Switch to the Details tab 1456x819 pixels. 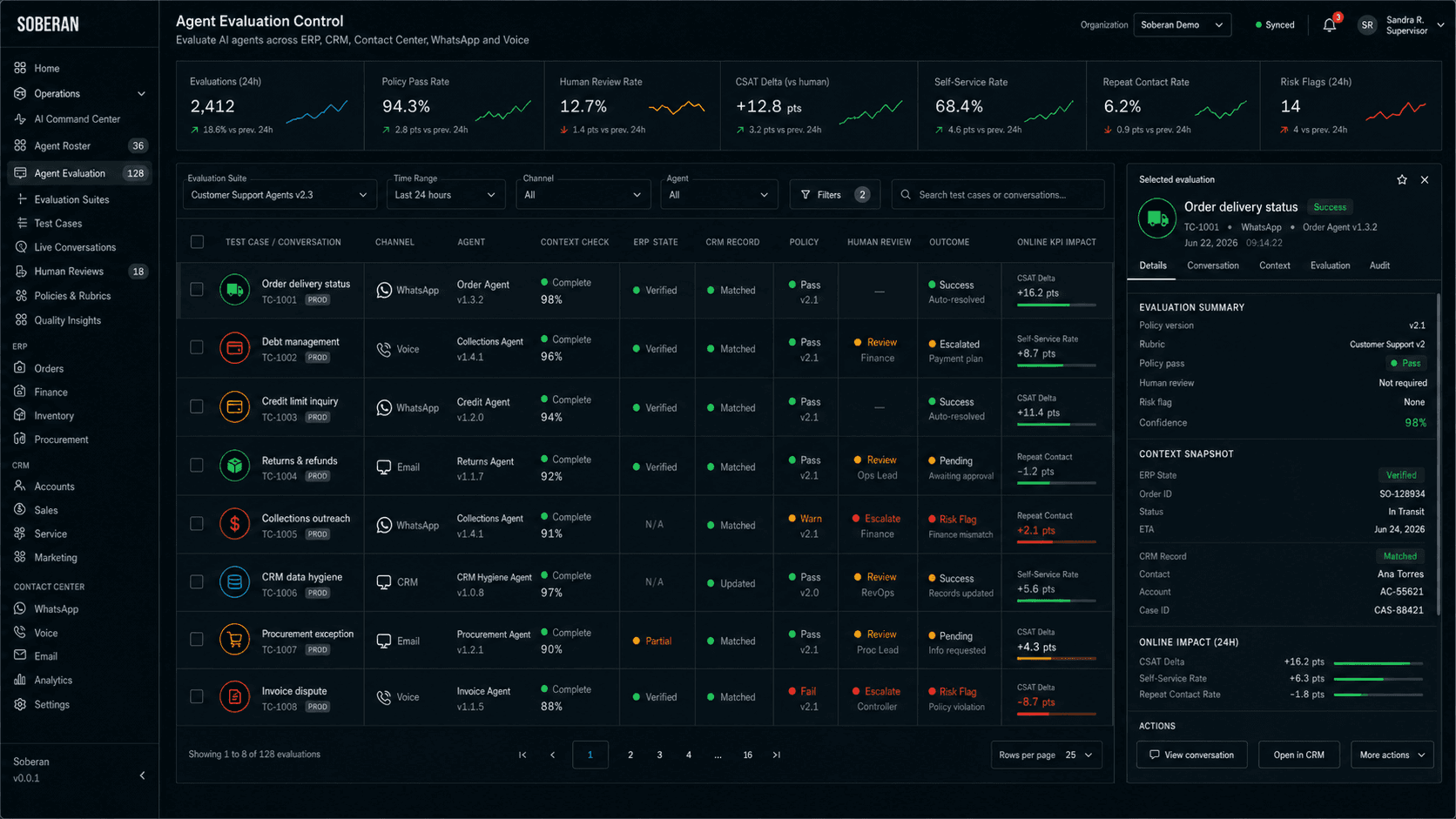coord(1153,265)
